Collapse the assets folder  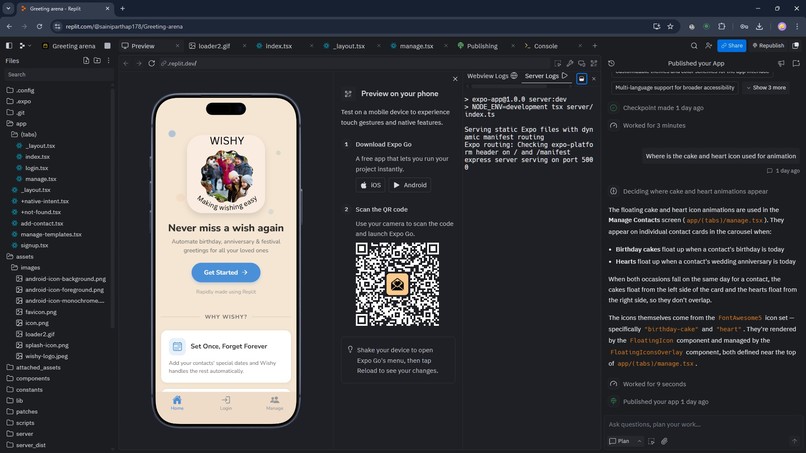point(20,256)
